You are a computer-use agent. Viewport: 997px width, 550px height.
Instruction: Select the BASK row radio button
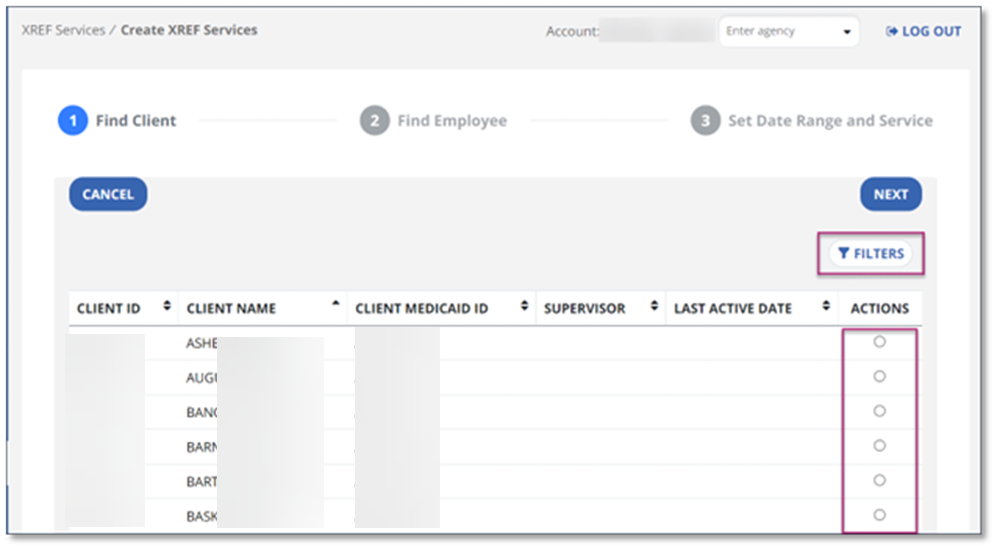click(x=879, y=515)
